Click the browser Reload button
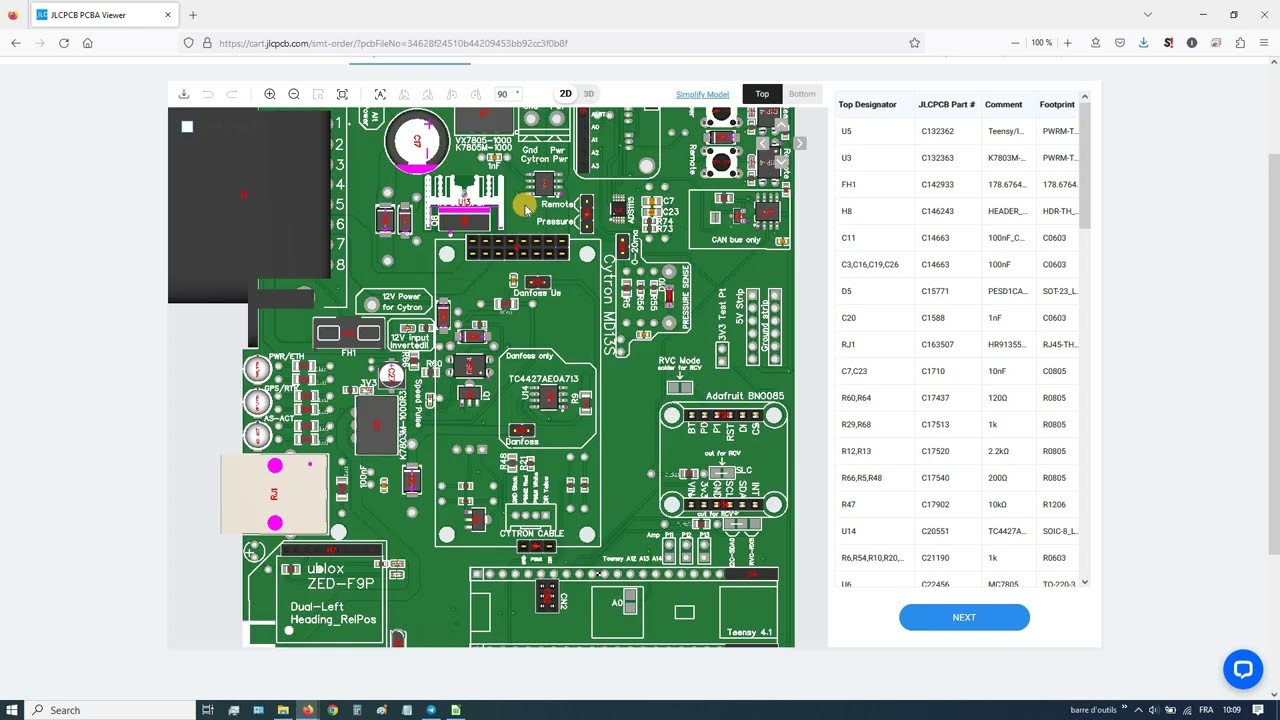 64,43
